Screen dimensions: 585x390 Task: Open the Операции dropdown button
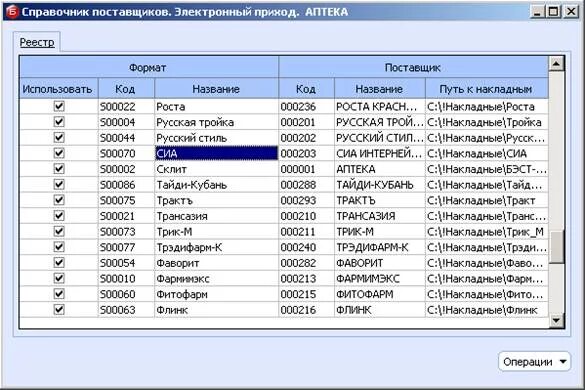pos(534,362)
